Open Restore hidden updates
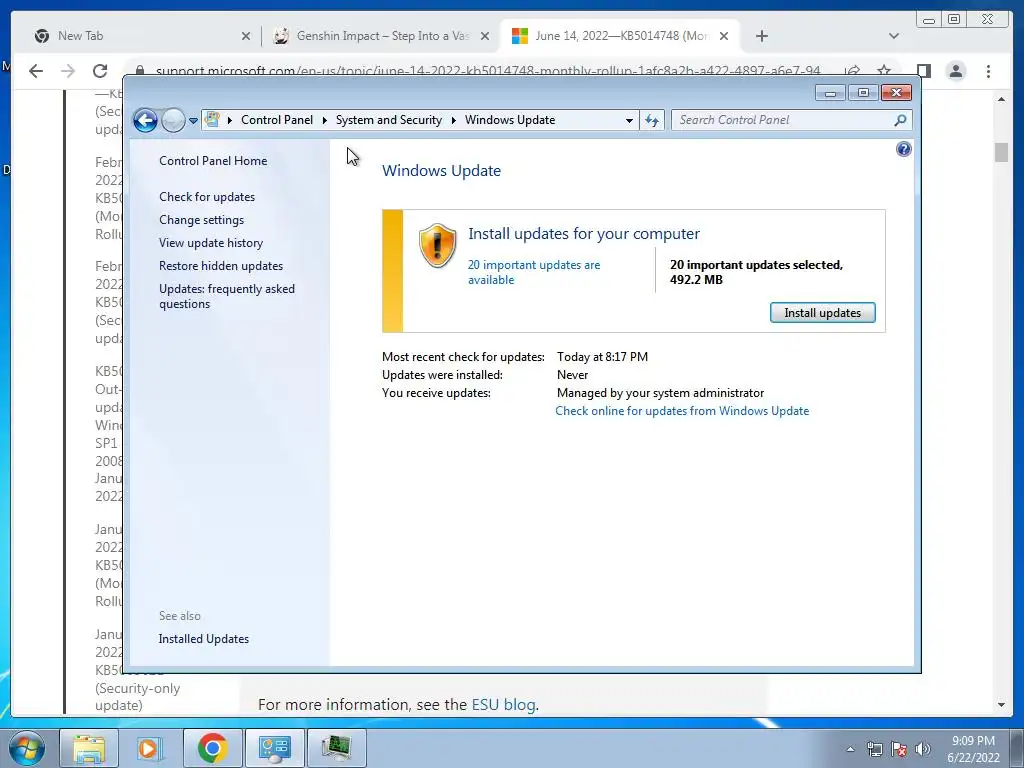This screenshot has height=768, width=1024. coord(221,266)
